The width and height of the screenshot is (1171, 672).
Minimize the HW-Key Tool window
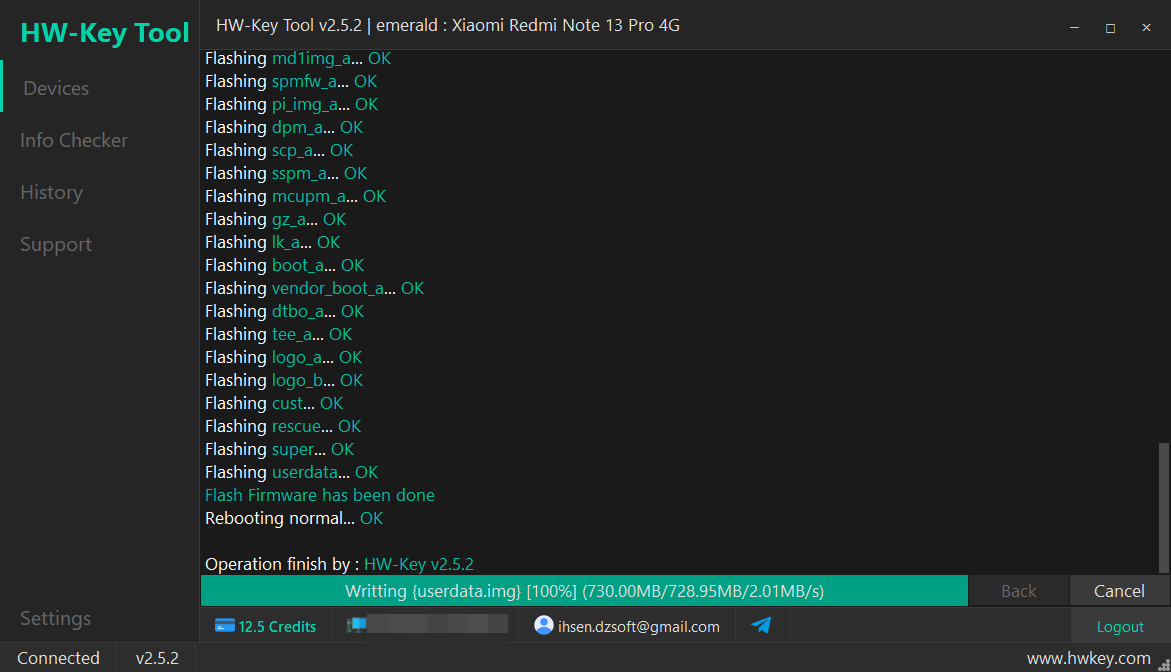(1075, 28)
